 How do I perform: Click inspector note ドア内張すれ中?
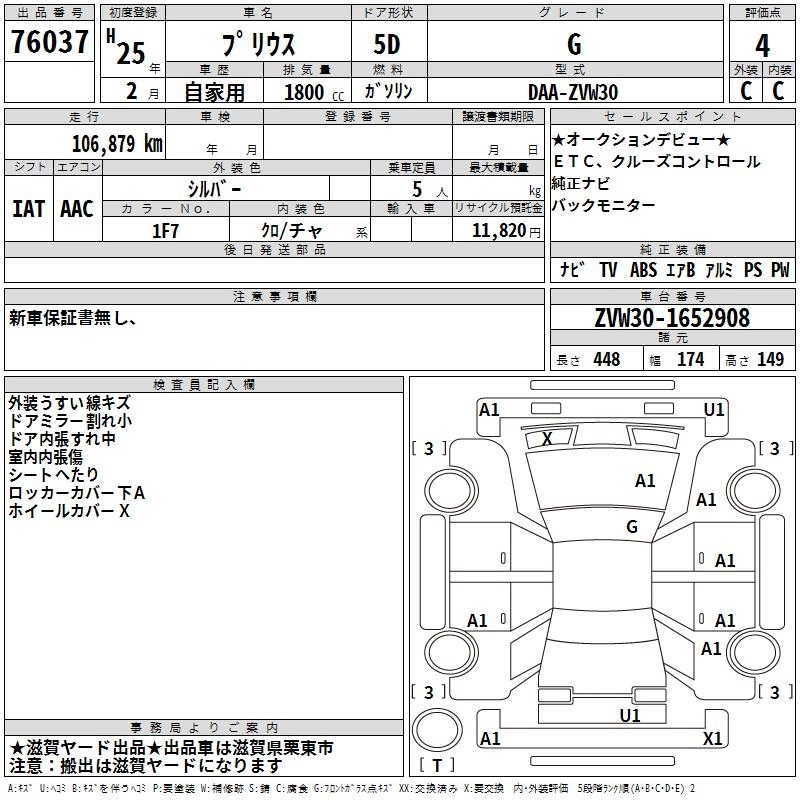62,438
